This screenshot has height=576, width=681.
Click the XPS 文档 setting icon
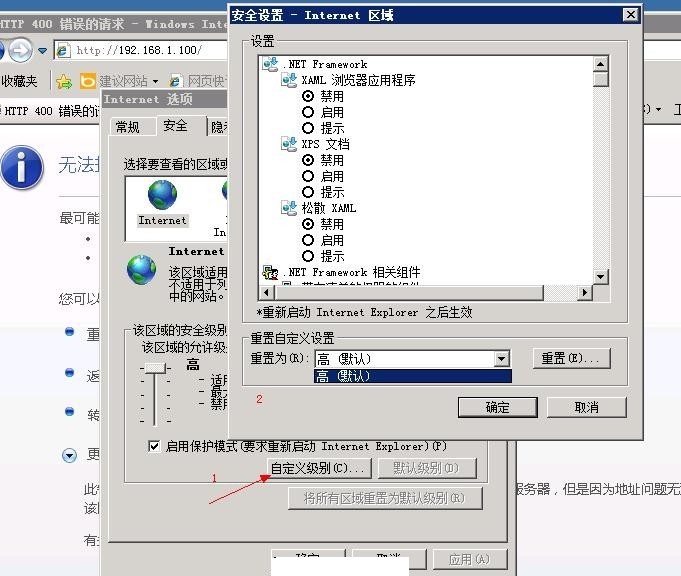pos(290,144)
